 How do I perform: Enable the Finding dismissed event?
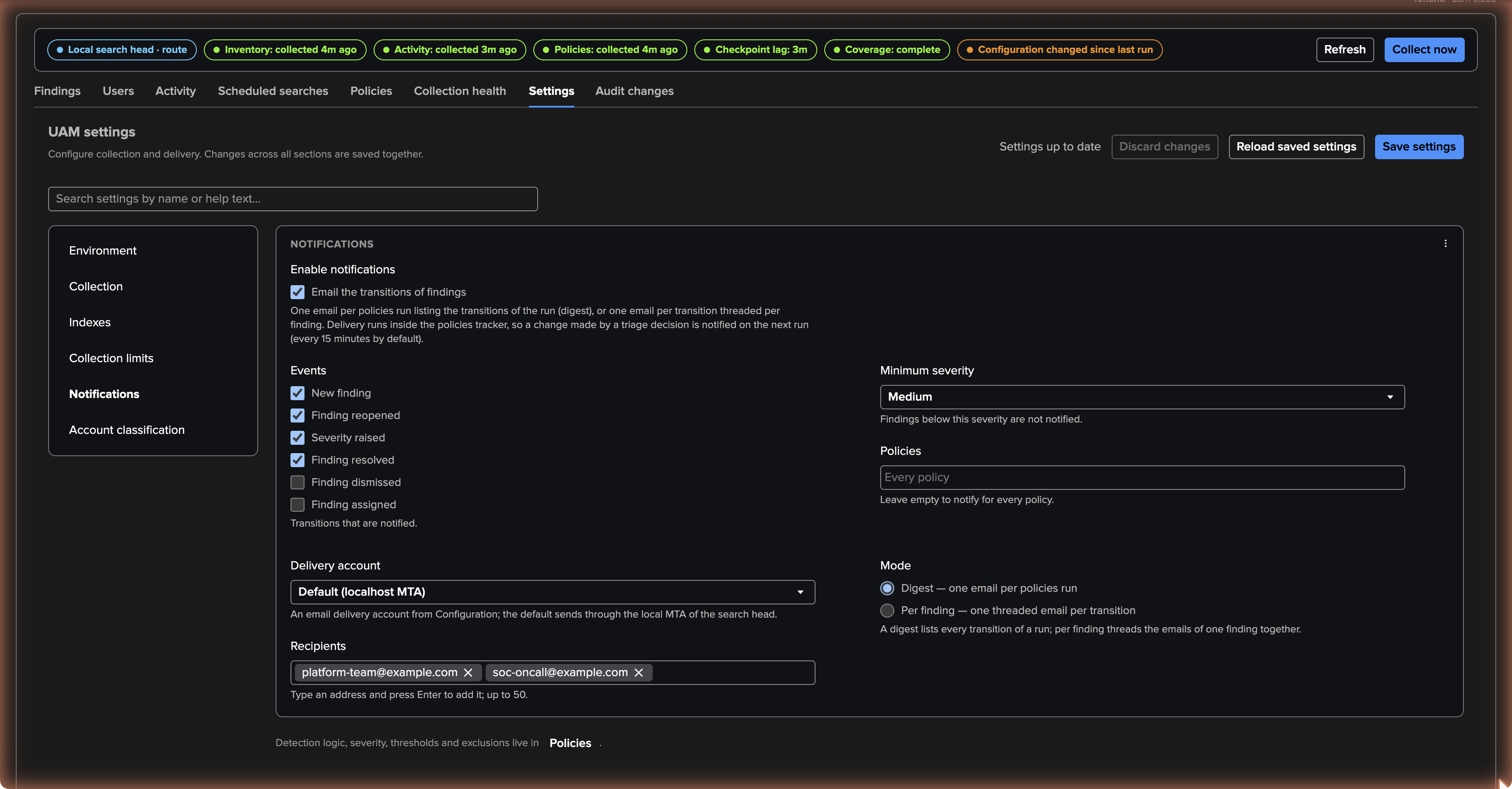tap(297, 482)
